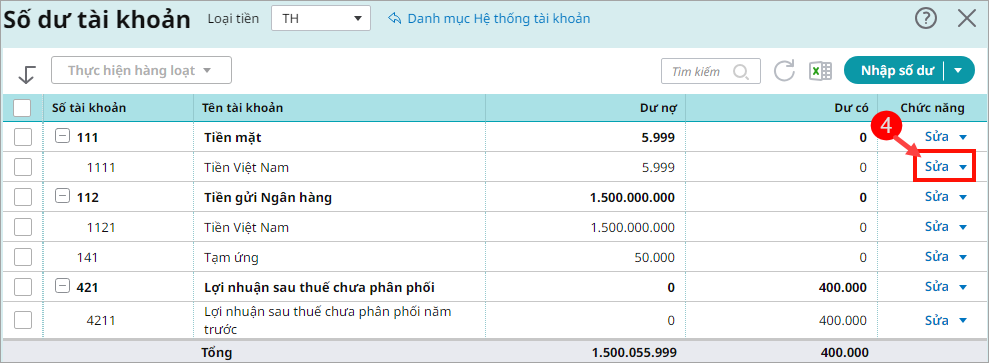The width and height of the screenshot is (989, 363).
Task: Open the Loại tiền TH dropdown
Action: tap(320, 18)
